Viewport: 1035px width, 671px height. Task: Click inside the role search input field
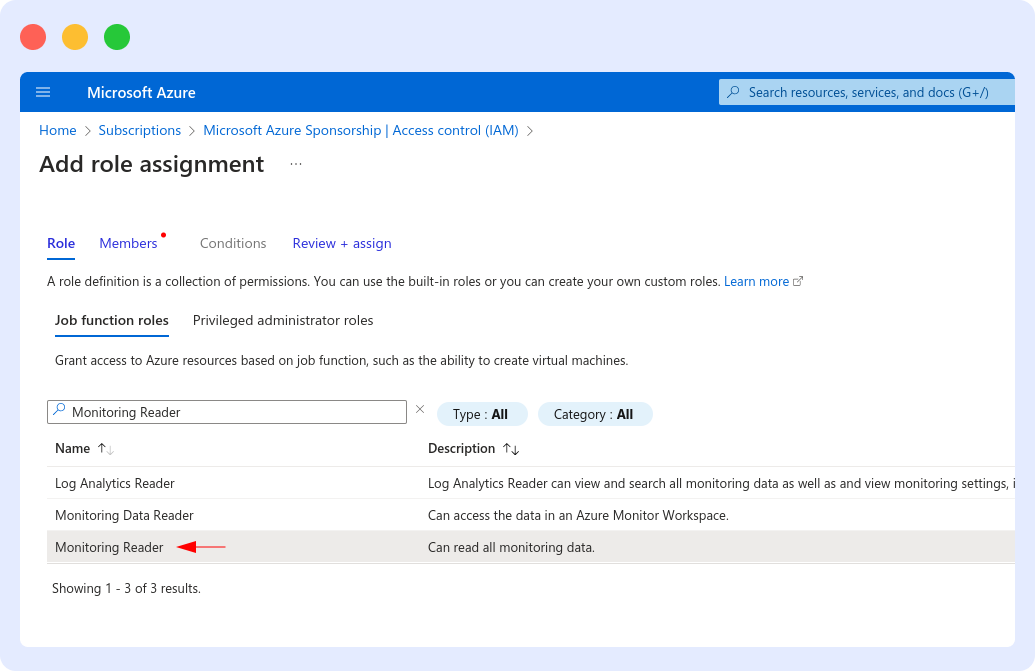tap(230, 411)
